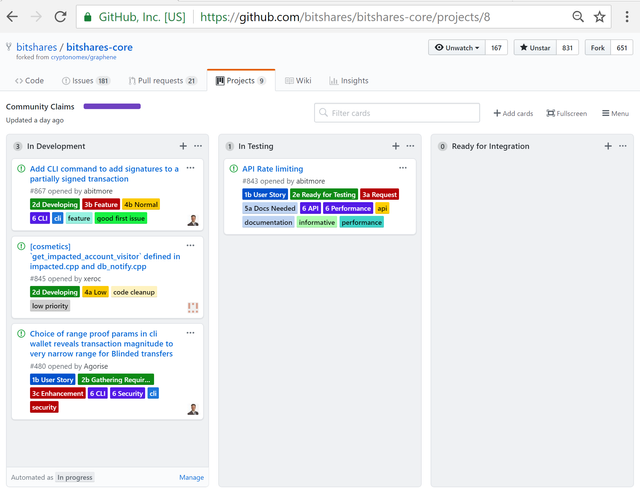The height and width of the screenshot is (493, 640).
Task: Click the red 3a Request label
Action: (380, 195)
